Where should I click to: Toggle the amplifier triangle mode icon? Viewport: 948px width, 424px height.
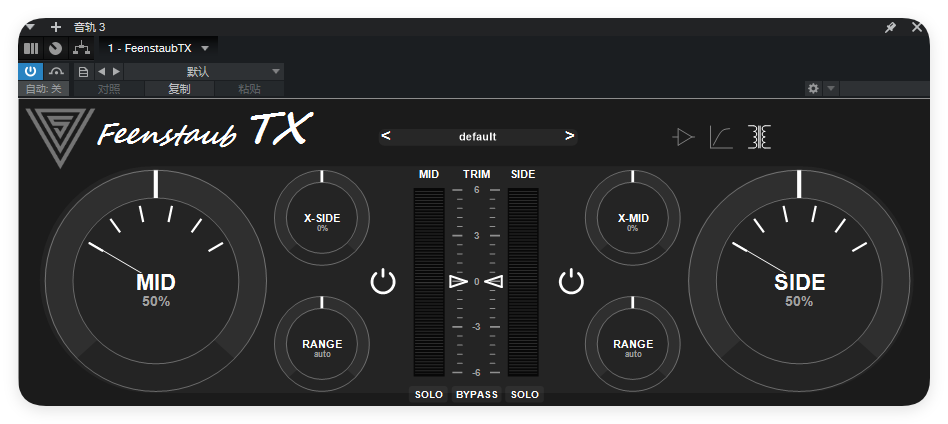(683, 137)
